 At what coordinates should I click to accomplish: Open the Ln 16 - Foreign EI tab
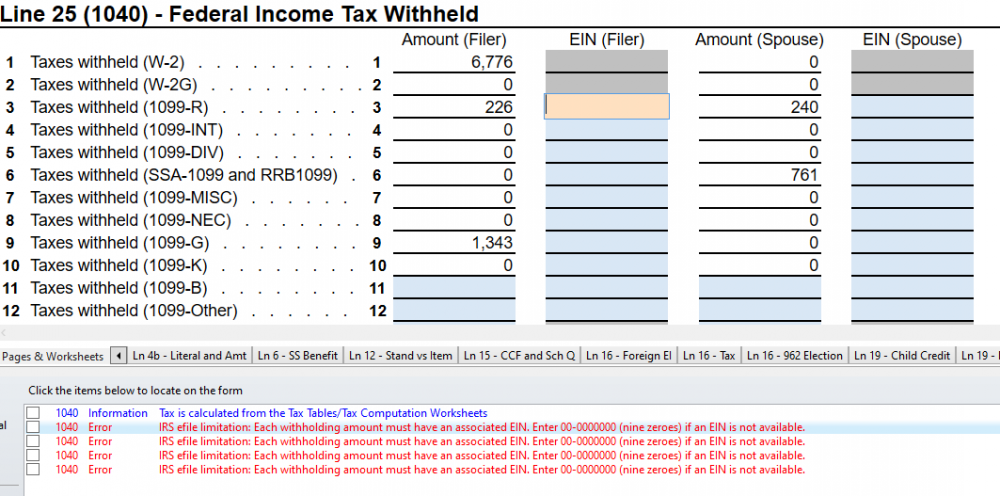pyautogui.click(x=629, y=356)
